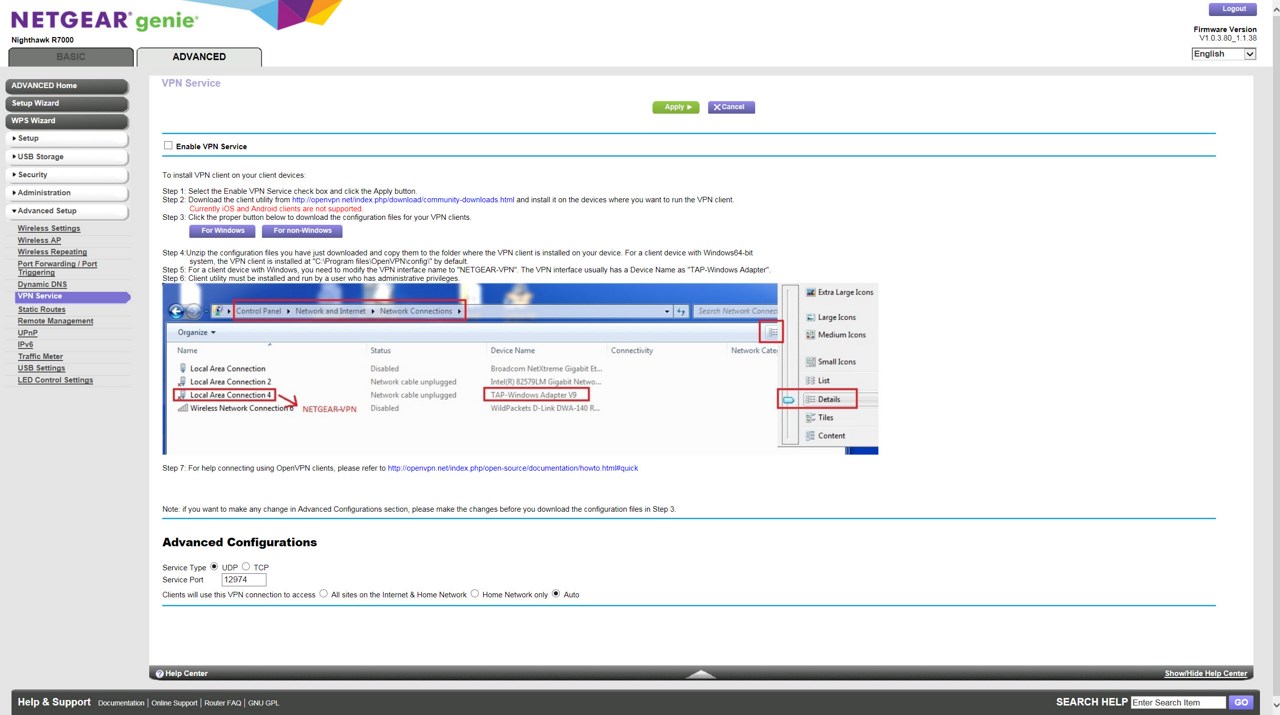The image size is (1280, 715).
Task: Expand the Security sidebar section
Action: coord(67,175)
